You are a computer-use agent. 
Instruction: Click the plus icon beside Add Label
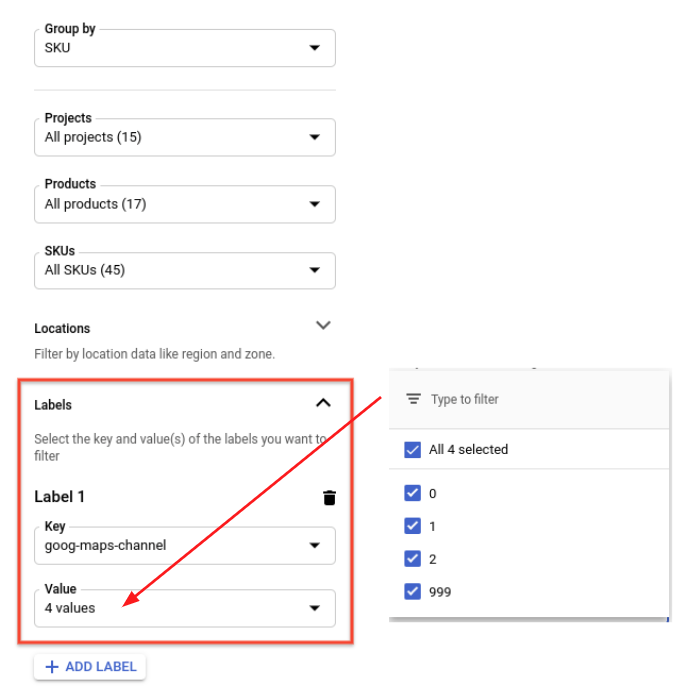52,666
